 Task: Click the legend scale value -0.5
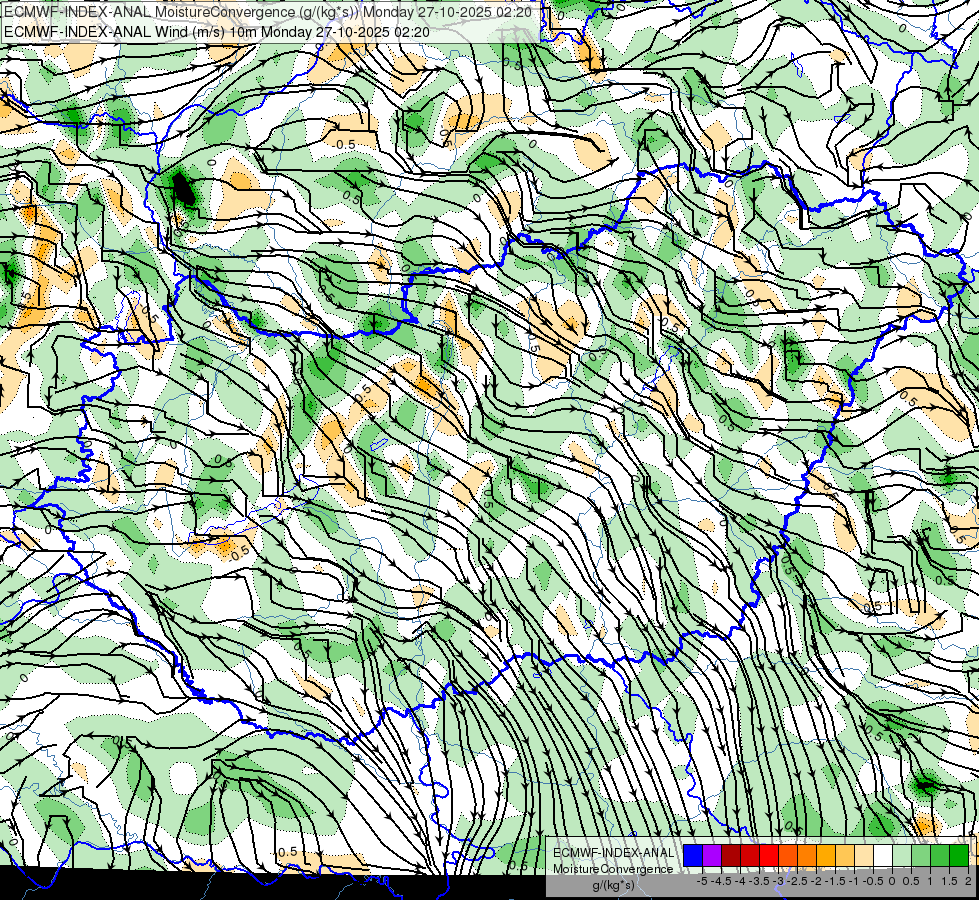tap(873, 881)
